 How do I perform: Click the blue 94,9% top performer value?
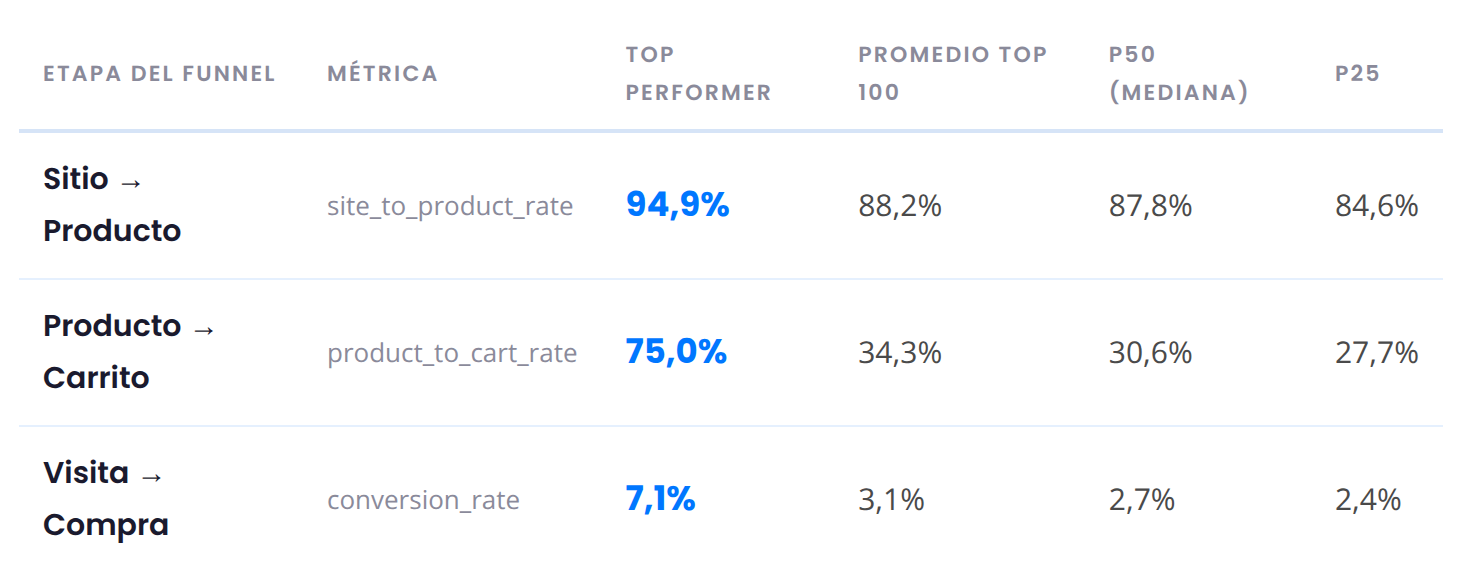point(678,205)
